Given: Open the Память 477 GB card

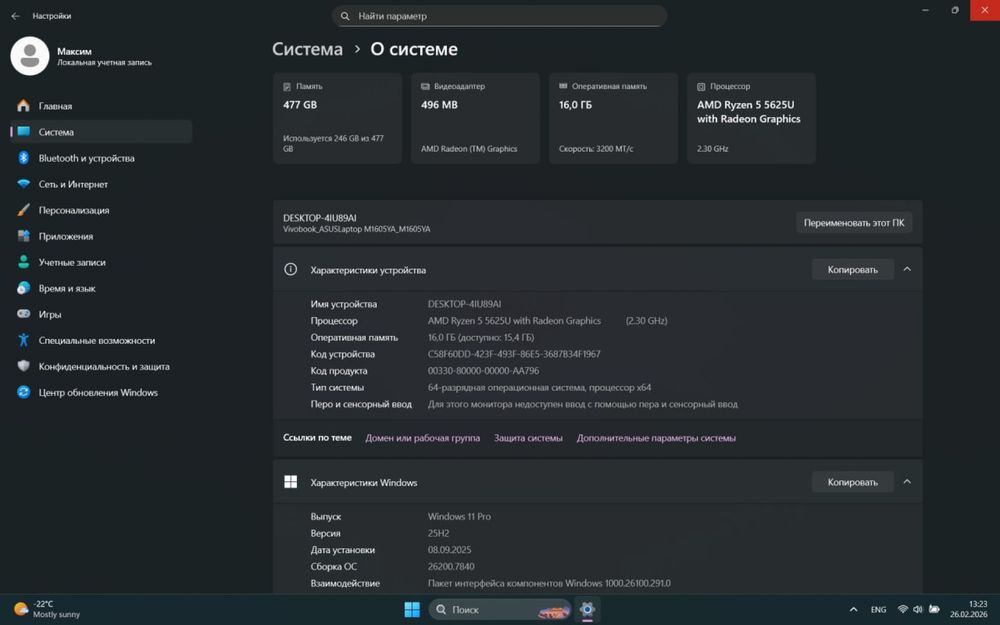Looking at the screenshot, I should [337, 118].
